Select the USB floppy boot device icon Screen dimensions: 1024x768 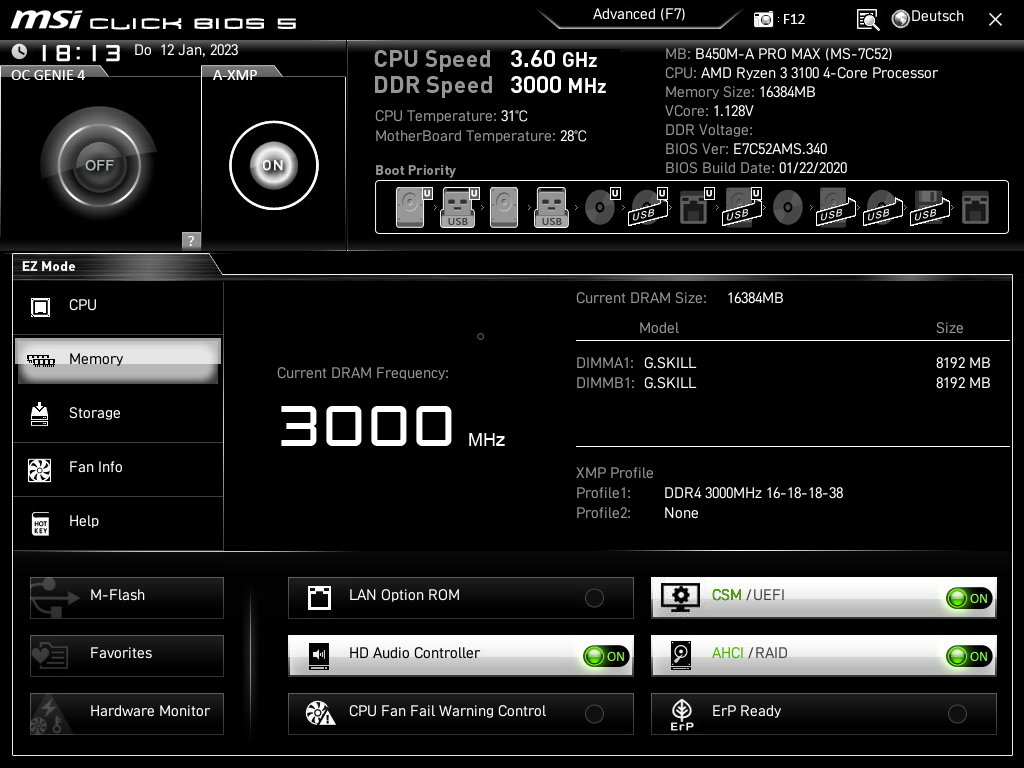tap(929, 207)
